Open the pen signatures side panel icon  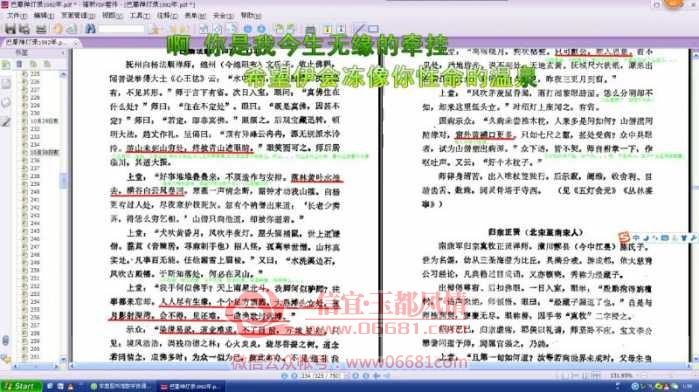pyautogui.click(x=6, y=121)
